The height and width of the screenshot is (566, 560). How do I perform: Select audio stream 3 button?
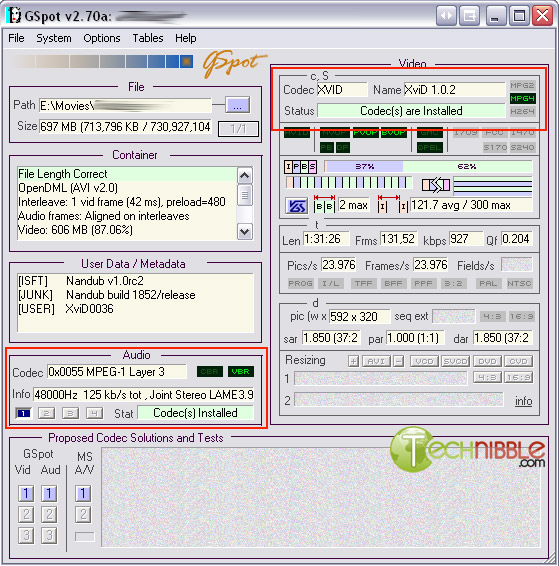tap(70, 413)
